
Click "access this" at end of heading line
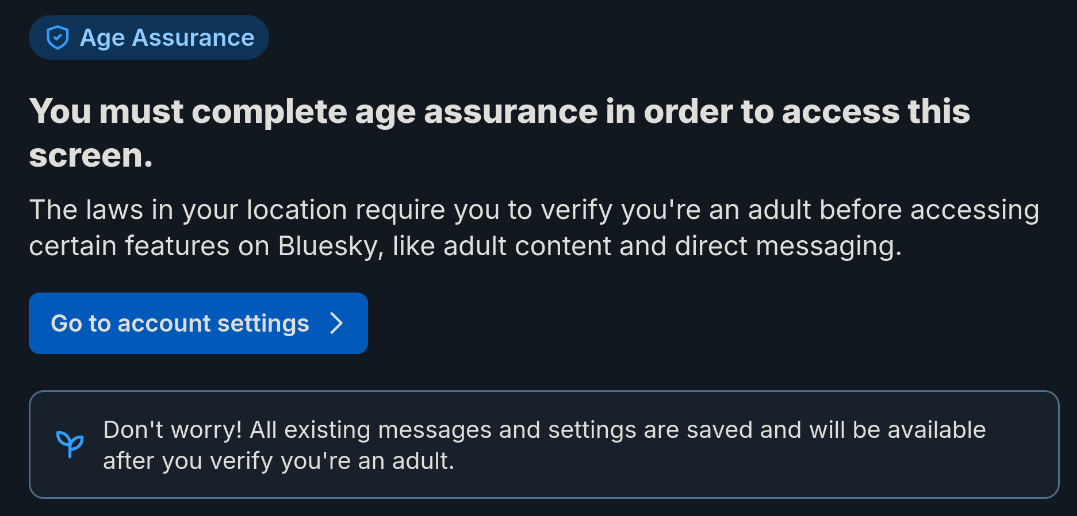click(876, 111)
